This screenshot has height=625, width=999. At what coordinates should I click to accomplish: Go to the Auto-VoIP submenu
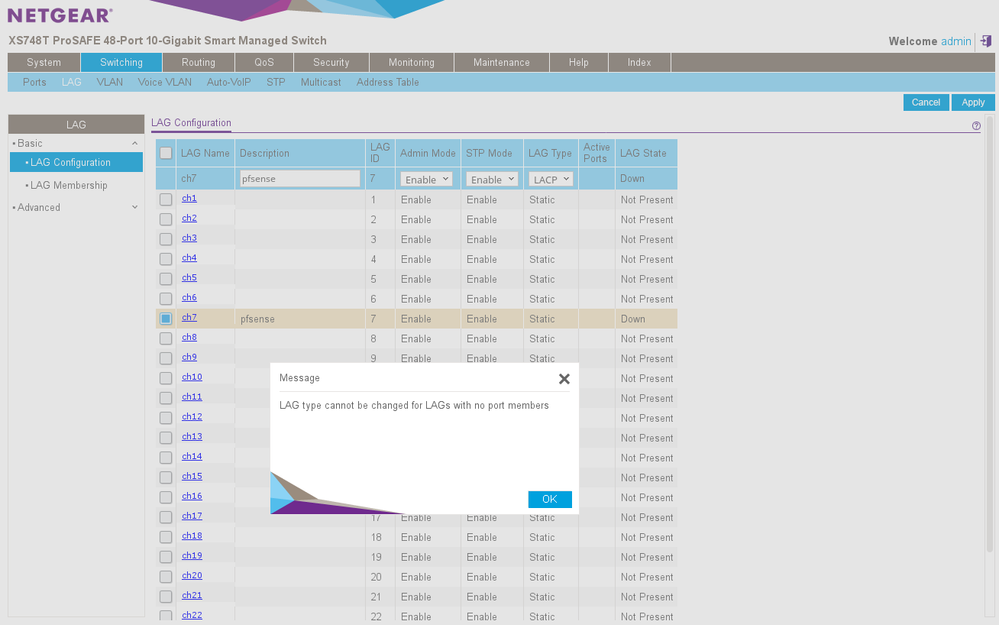[229, 82]
